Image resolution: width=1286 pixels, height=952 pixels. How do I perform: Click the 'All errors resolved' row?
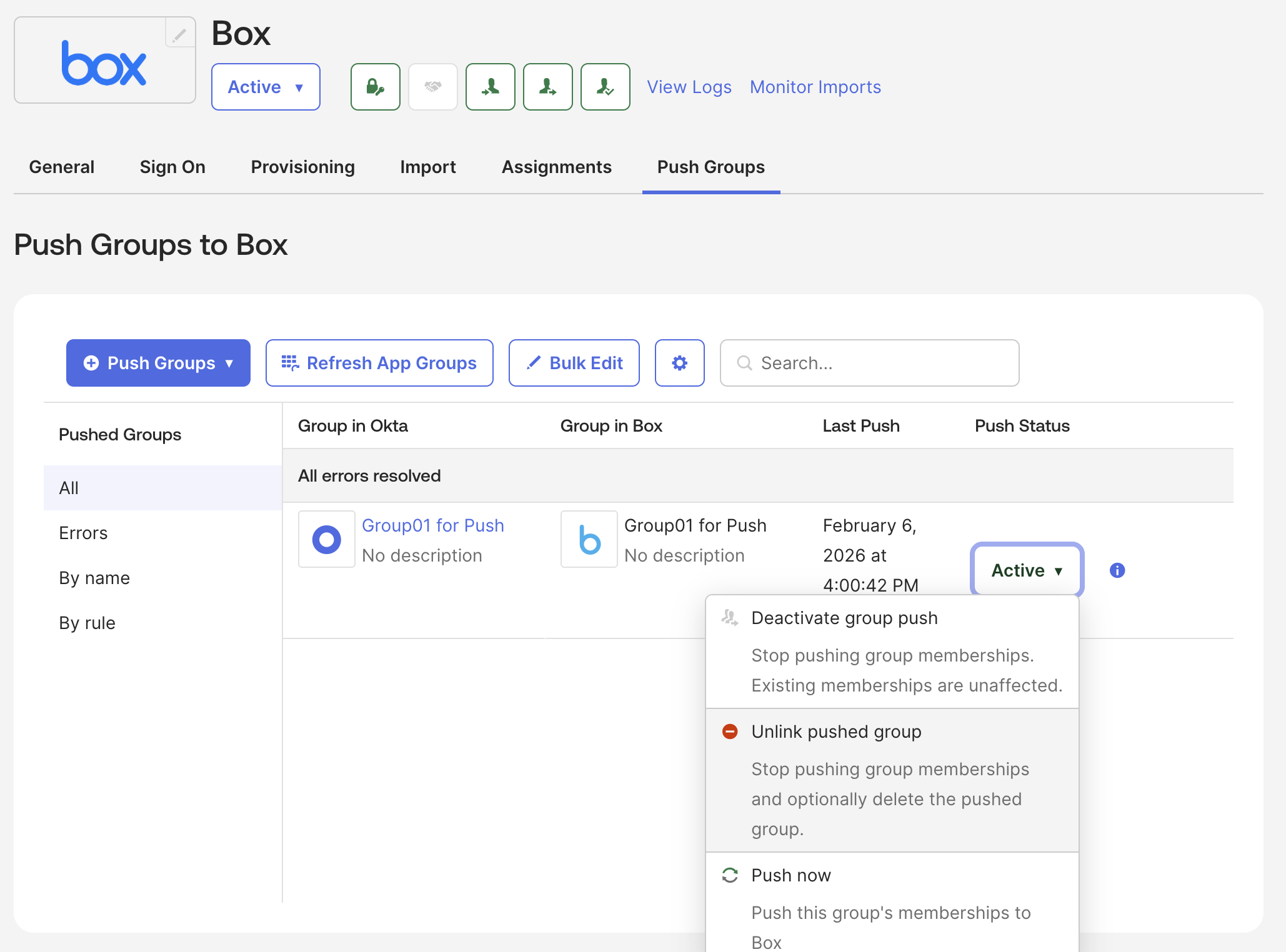tap(758, 475)
